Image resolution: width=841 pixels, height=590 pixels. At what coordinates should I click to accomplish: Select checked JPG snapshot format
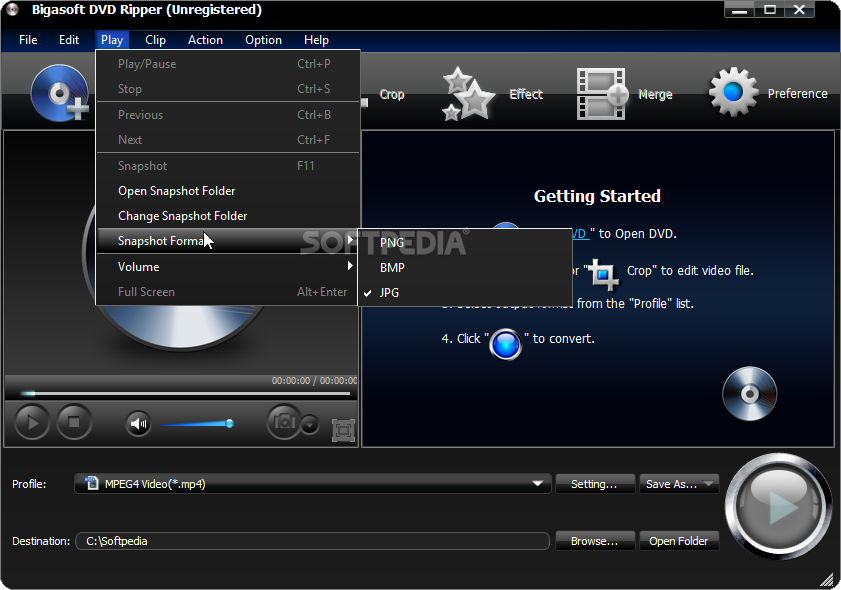click(x=466, y=293)
